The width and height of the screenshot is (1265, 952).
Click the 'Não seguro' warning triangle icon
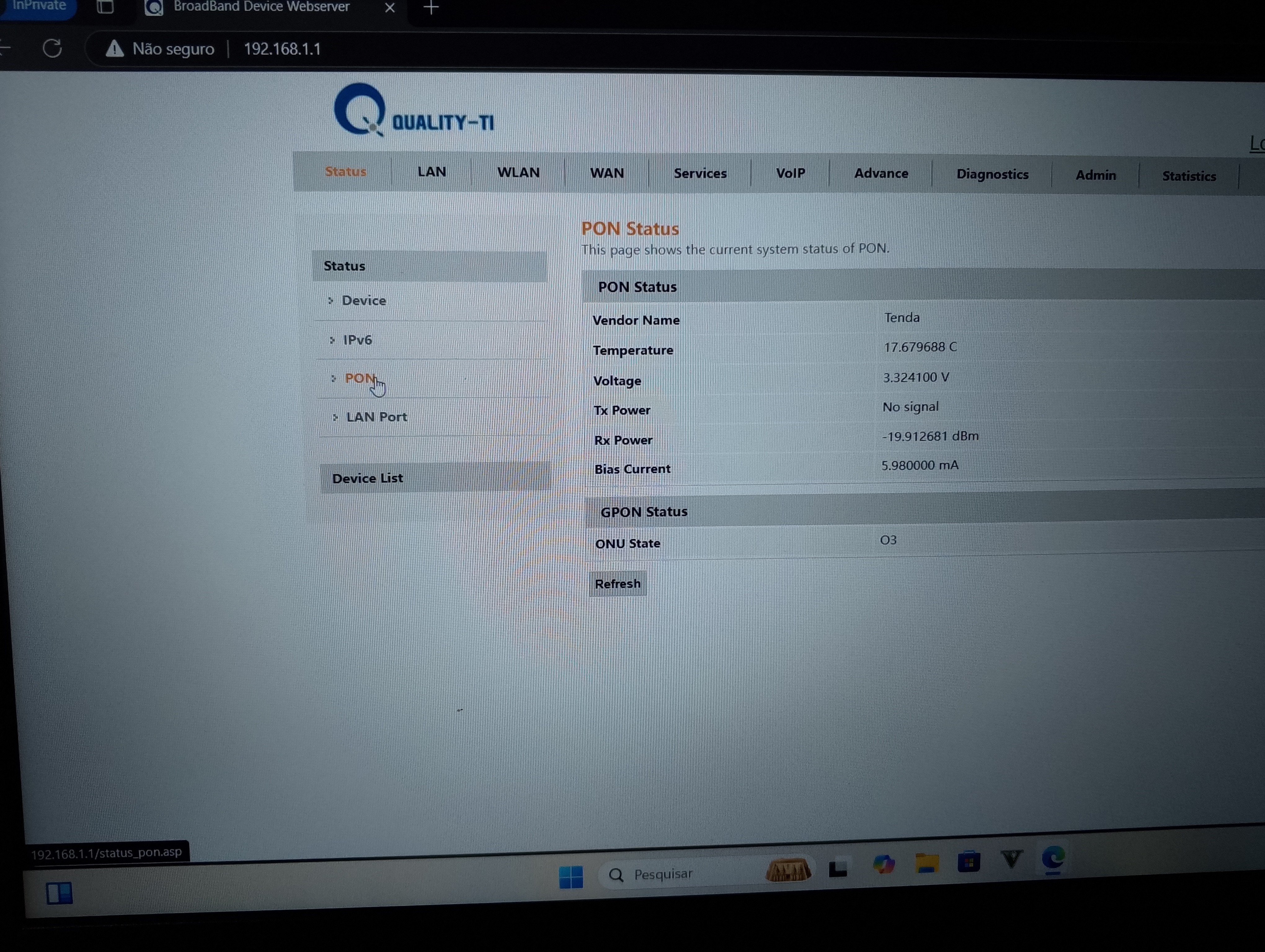coord(114,49)
